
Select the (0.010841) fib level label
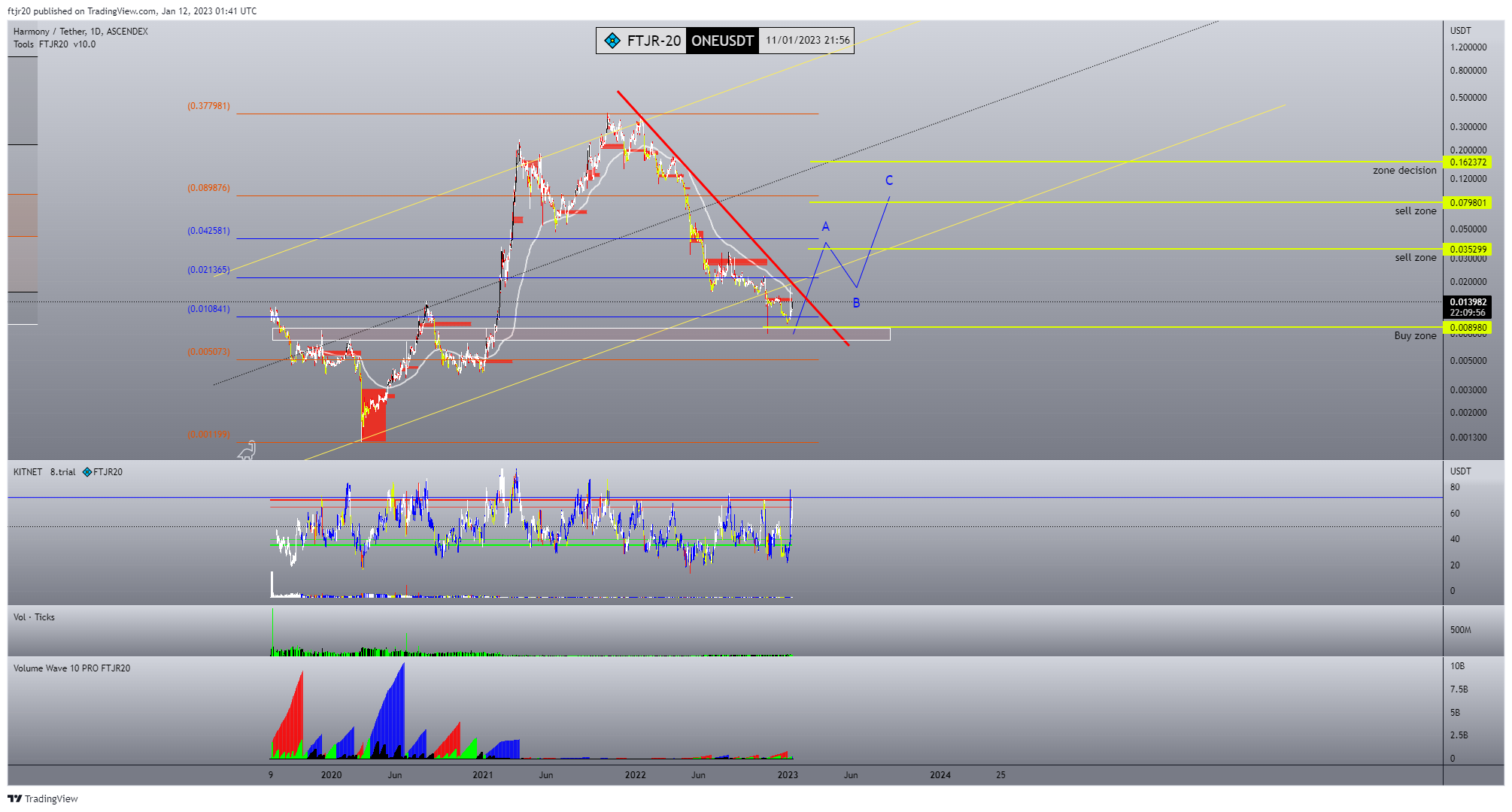coord(209,309)
